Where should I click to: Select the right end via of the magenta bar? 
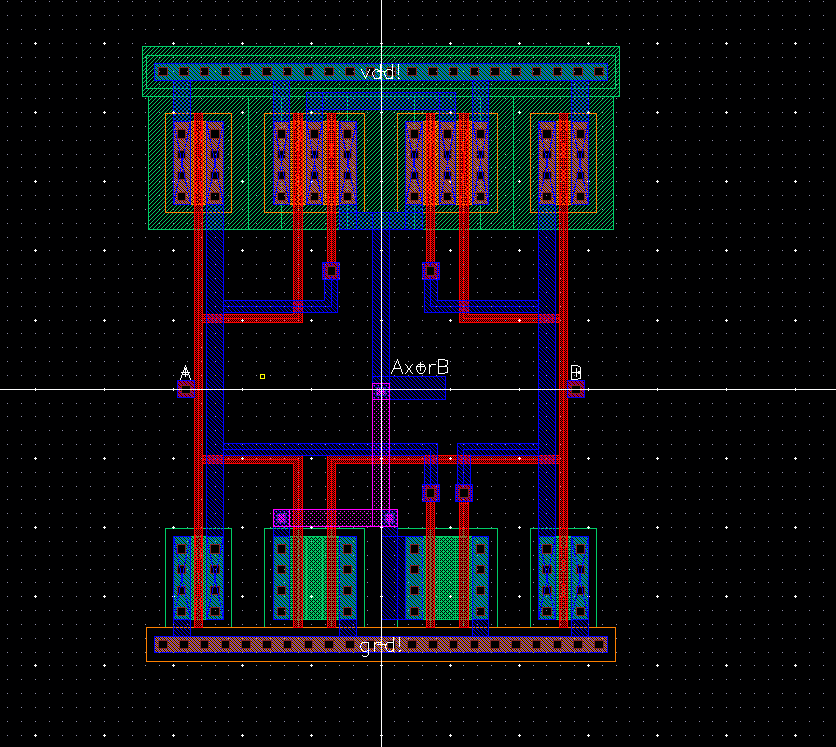pyautogui.click(x=389, y=518)
